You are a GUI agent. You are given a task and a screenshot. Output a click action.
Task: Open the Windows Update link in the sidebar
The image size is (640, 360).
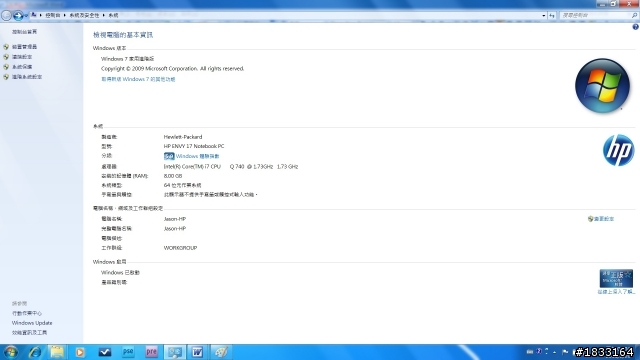32,323
